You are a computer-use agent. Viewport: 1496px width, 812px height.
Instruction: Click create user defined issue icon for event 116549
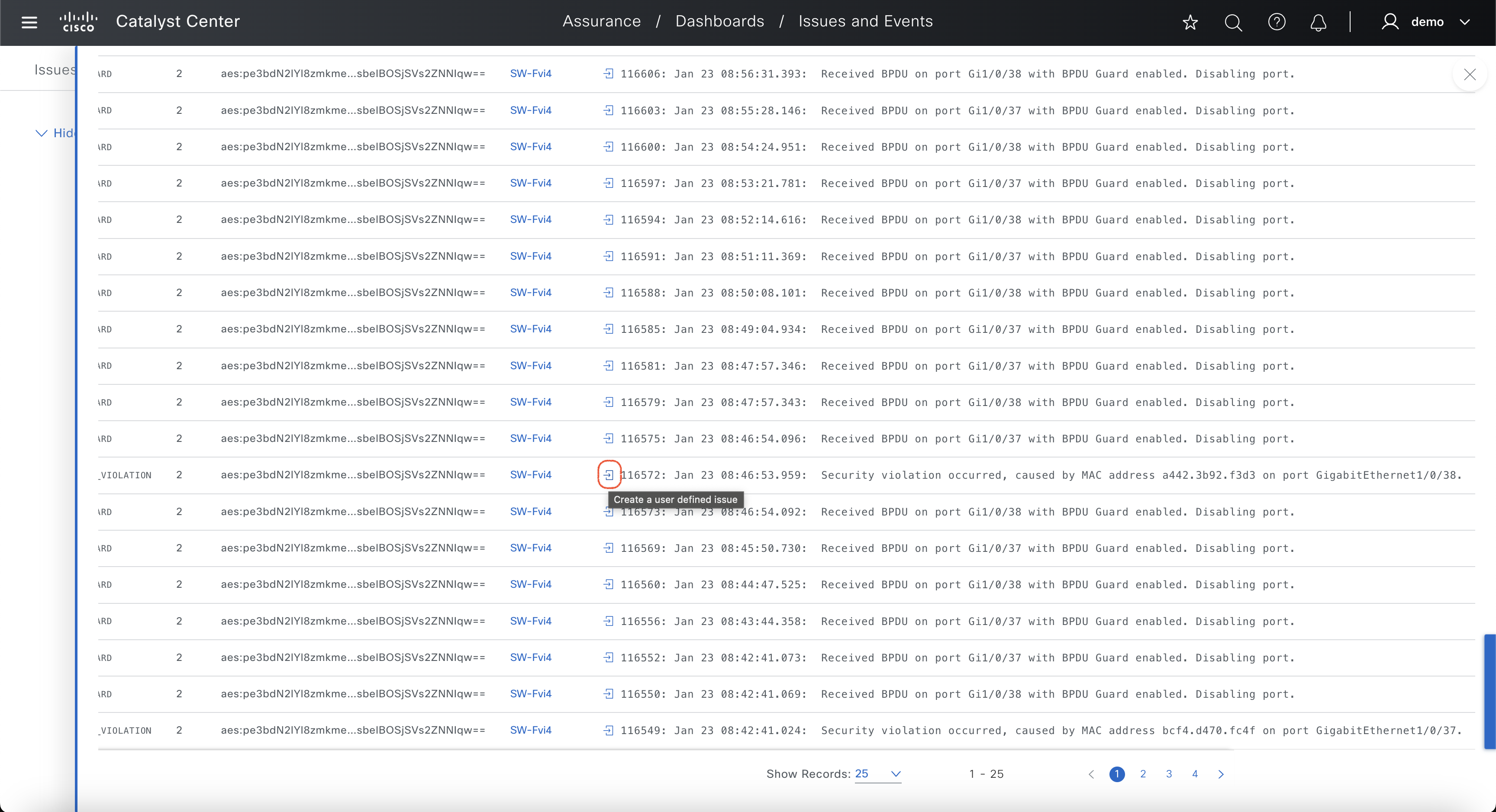608,730
